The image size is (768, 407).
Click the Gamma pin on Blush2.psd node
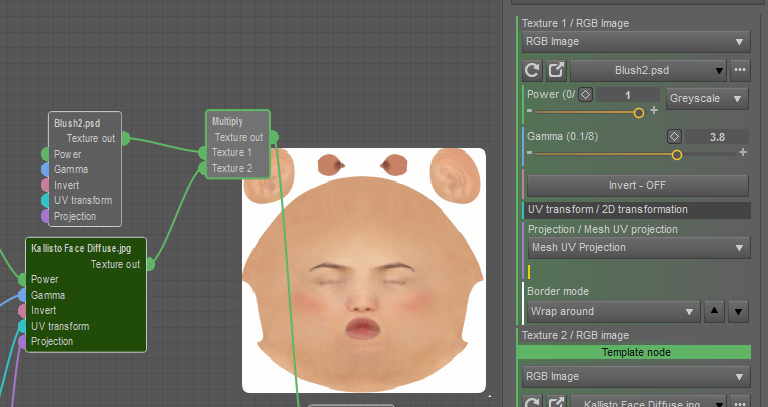(45, 169)
